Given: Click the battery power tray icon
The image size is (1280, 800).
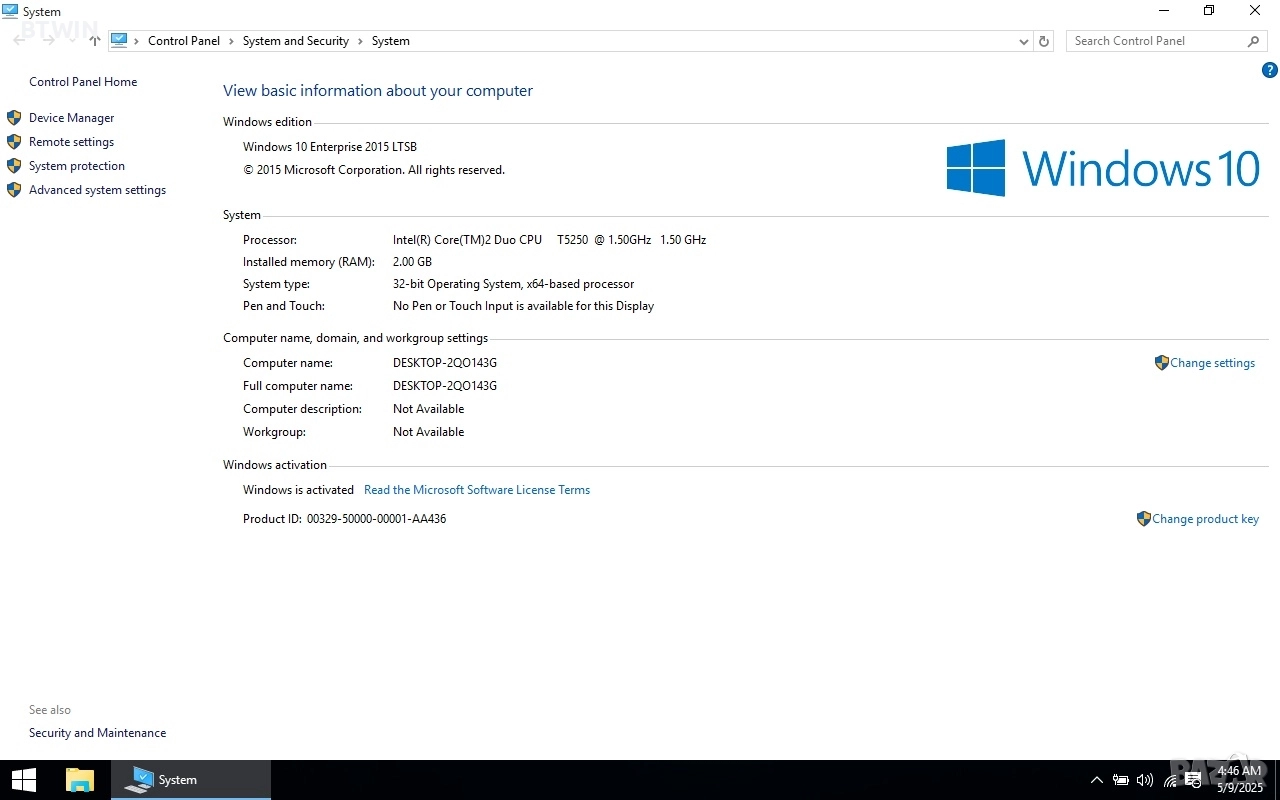Looking at the screenshot, I should (x=1121, y=780).
